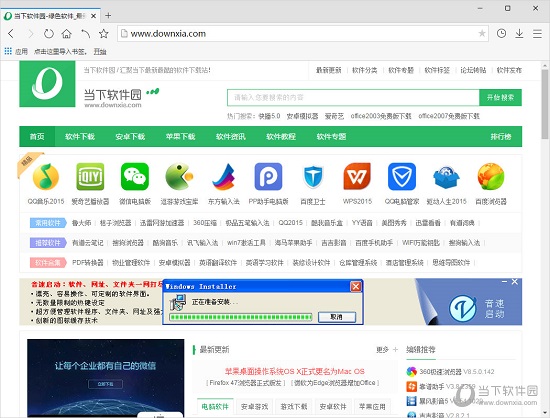This screenshot has height=418, width=550.
Task: Open the 百度卫士 shield icon
Action: (x=313, y=176)
